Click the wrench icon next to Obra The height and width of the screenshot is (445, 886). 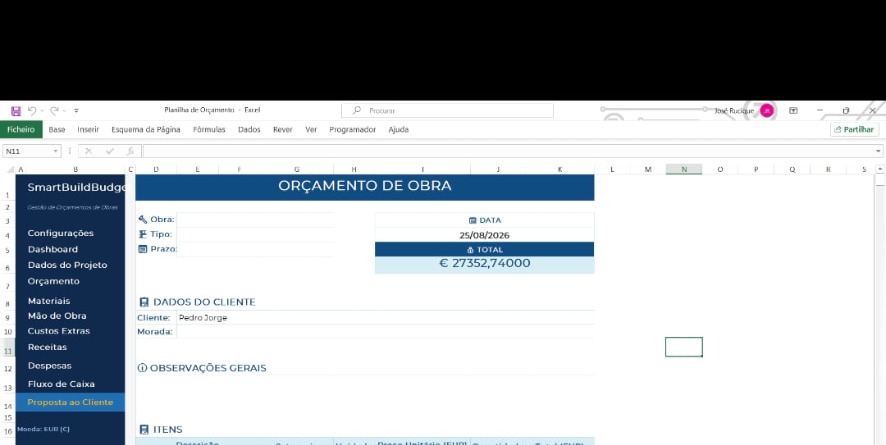[143, 220]
